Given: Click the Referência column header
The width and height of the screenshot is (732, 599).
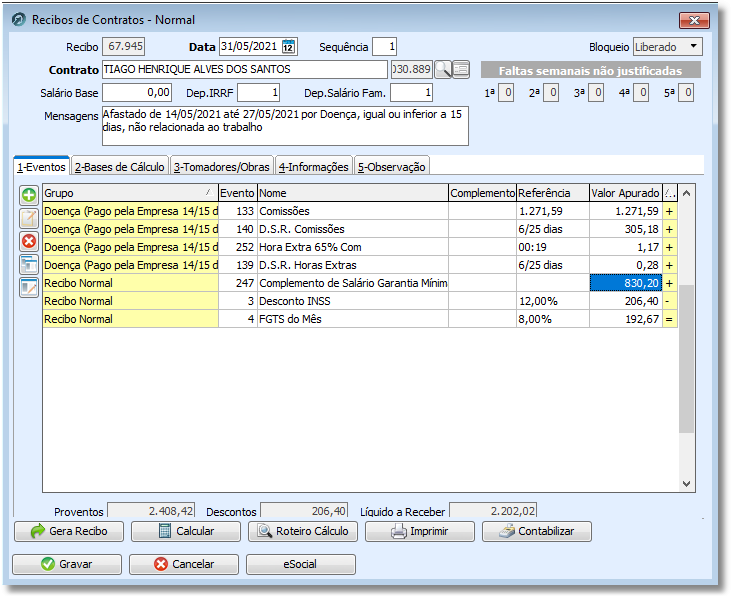Looking at the screenshot, I should pyautogui.click(x=553, y=193).
